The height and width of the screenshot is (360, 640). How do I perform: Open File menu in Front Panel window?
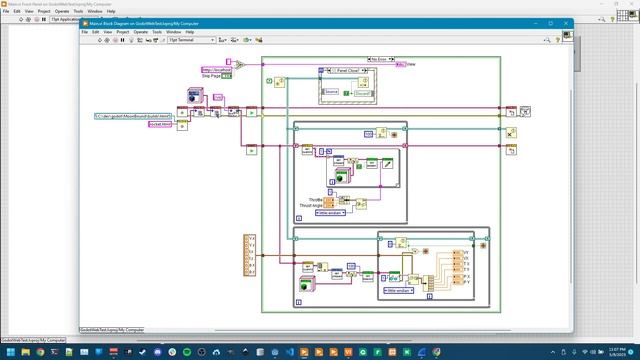point(6,11)
